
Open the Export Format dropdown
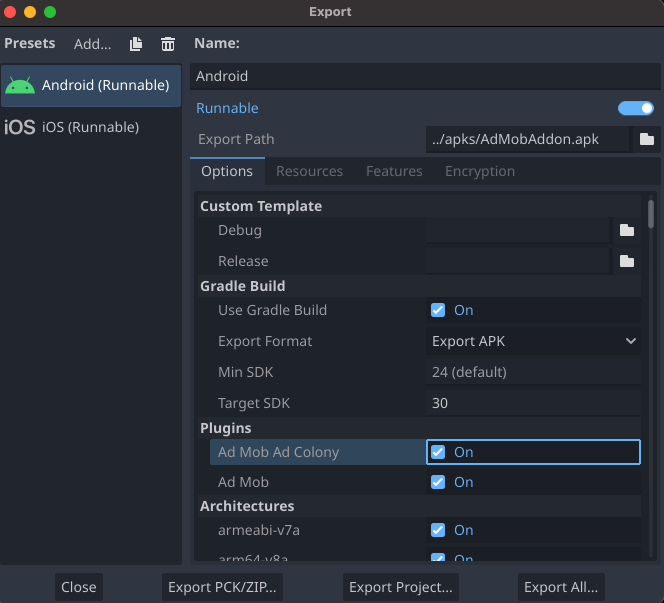[533, 341]
